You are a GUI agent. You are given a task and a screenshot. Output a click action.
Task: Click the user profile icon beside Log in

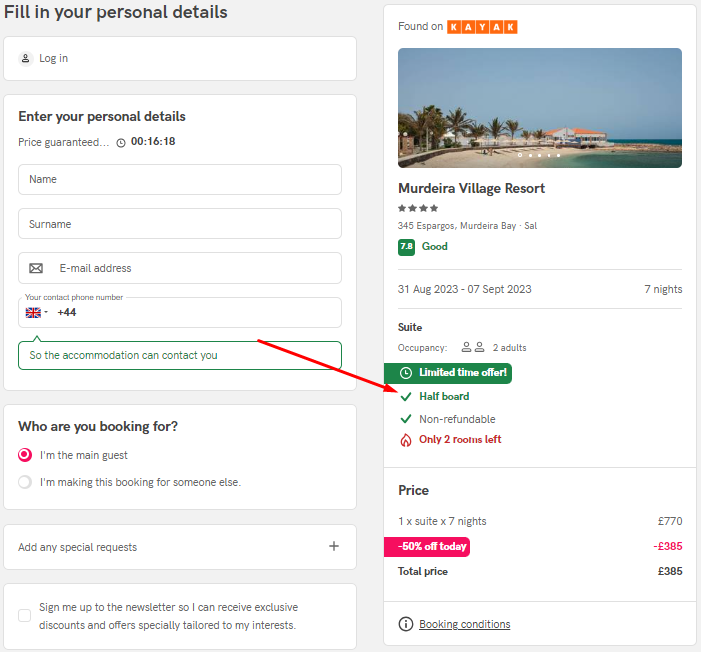point(25,59)
